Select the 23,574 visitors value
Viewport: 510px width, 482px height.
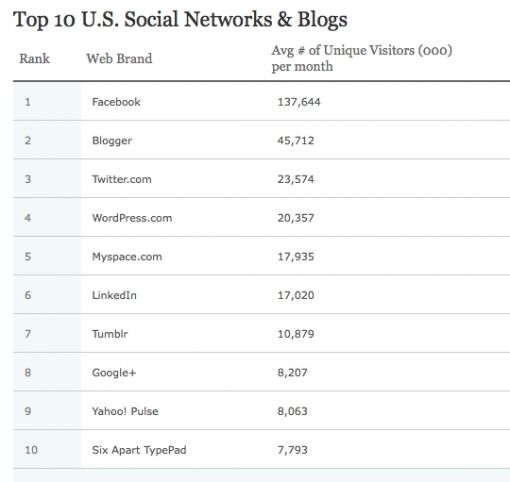(x=296, y=179)
